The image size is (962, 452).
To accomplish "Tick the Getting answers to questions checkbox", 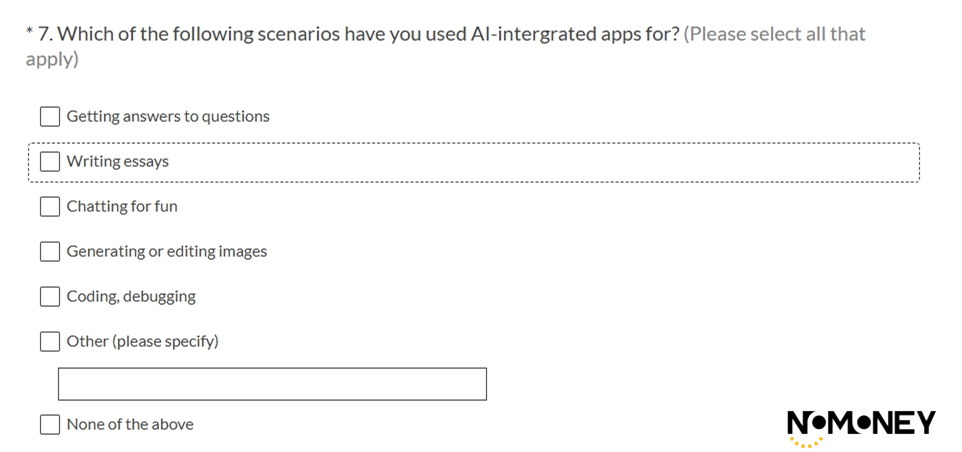I will pyautogui.click(x=50, y=117).
